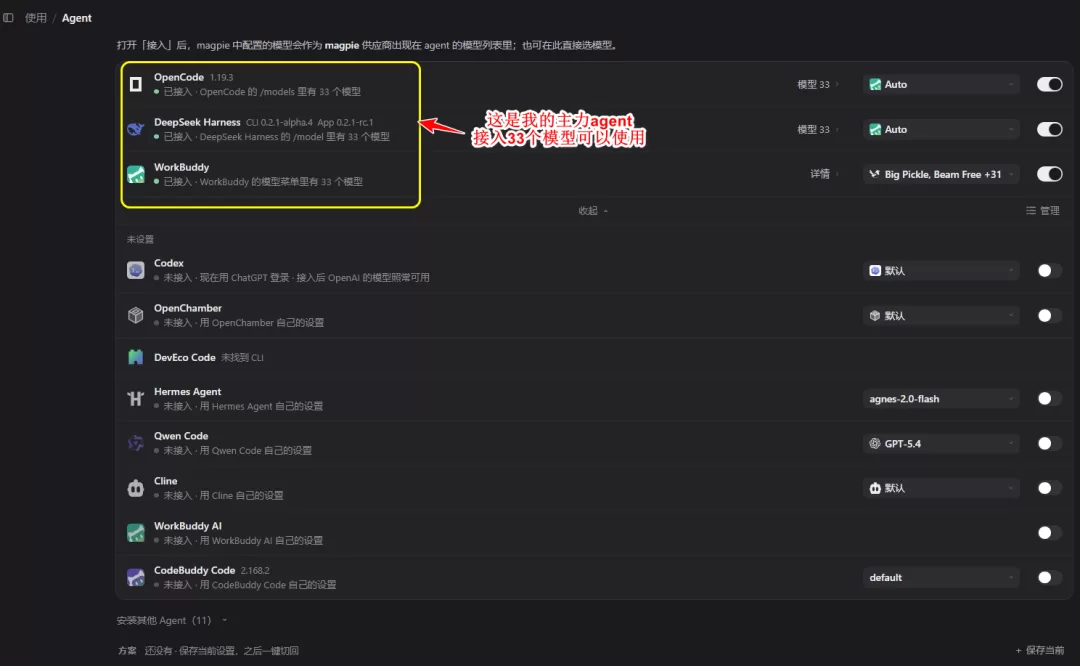
Task: Click the Cline robot icon
Action: [x=136, y=488]
